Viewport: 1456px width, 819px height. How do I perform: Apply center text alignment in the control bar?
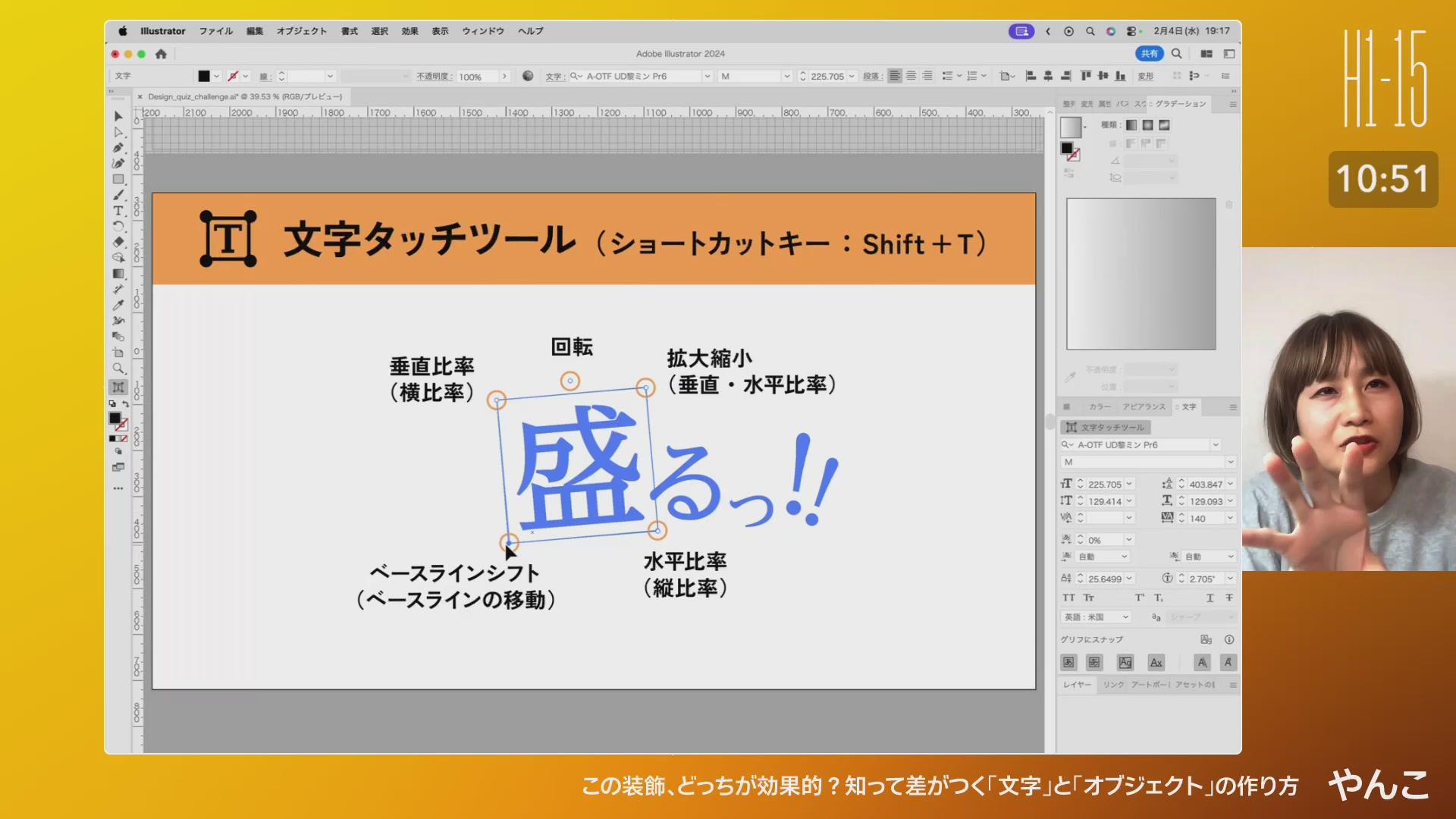coord(911,76)
